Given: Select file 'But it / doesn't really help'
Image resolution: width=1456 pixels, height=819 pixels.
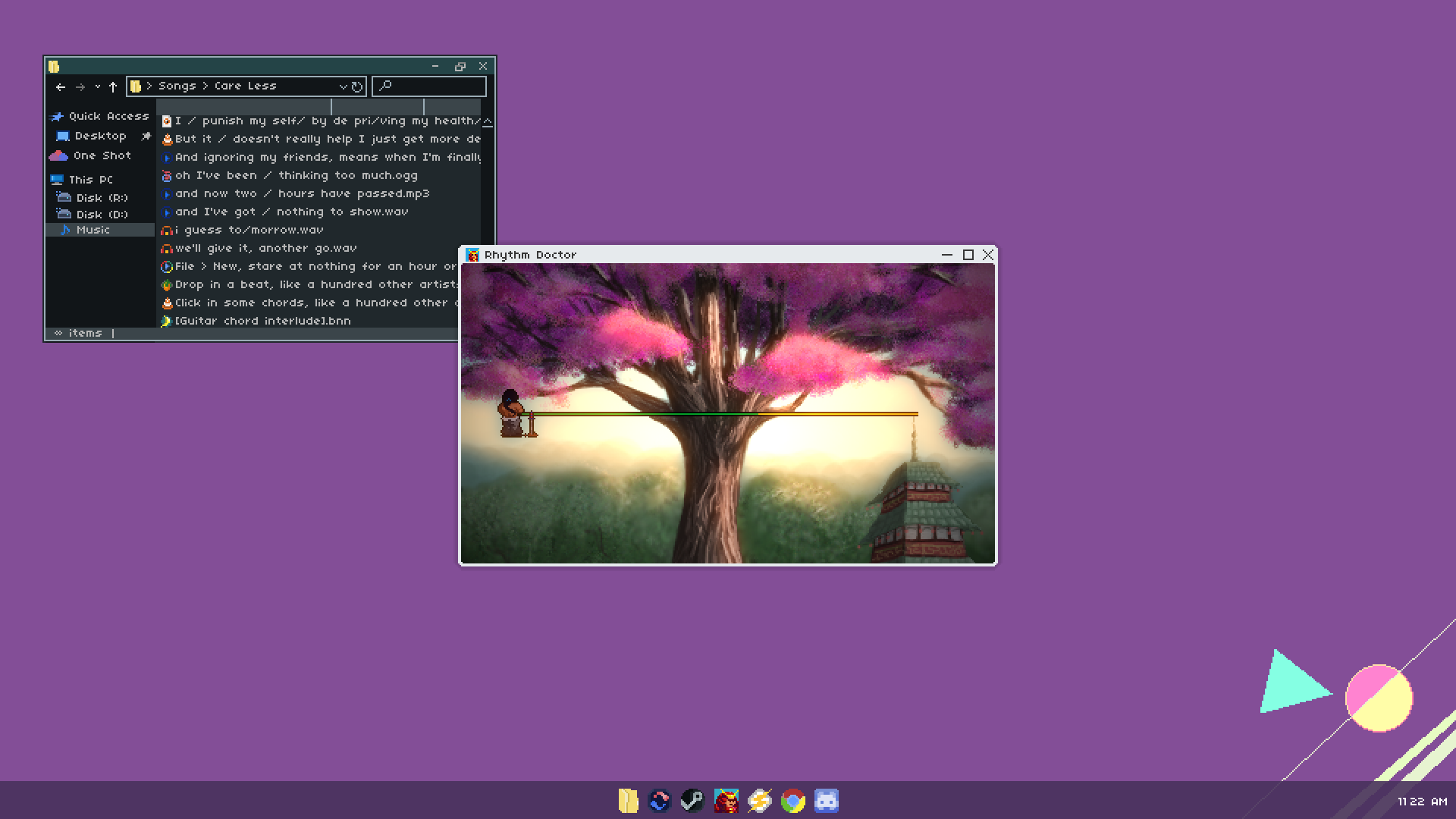Looking at the screenshot, I should 321,139.
